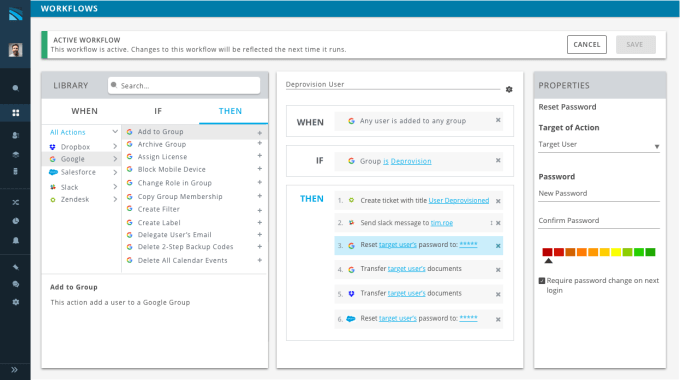Select the grid dashboard icon in sidebar
This screenshot has width=680, height=380.
(x=16, y=113)
